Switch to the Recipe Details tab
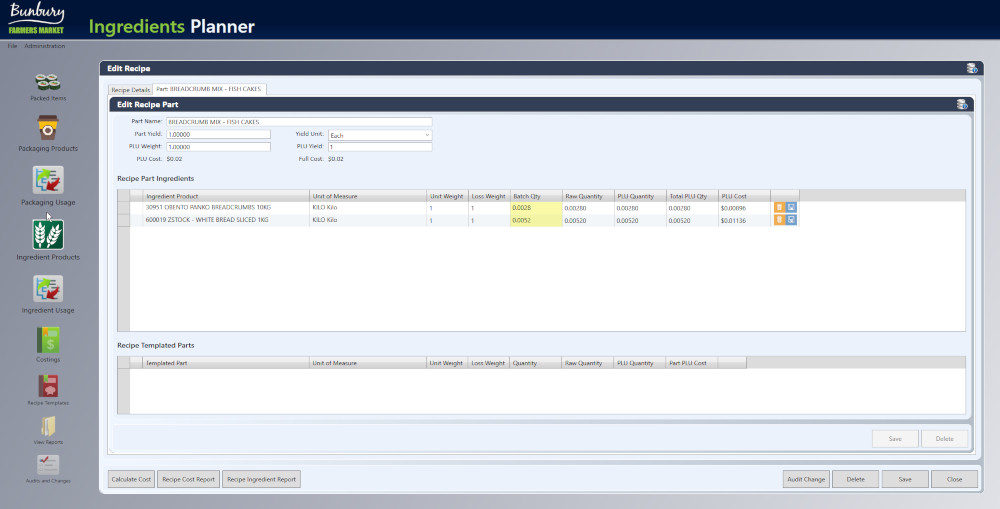Screen dimensions: 1000x509 [130, 89]
